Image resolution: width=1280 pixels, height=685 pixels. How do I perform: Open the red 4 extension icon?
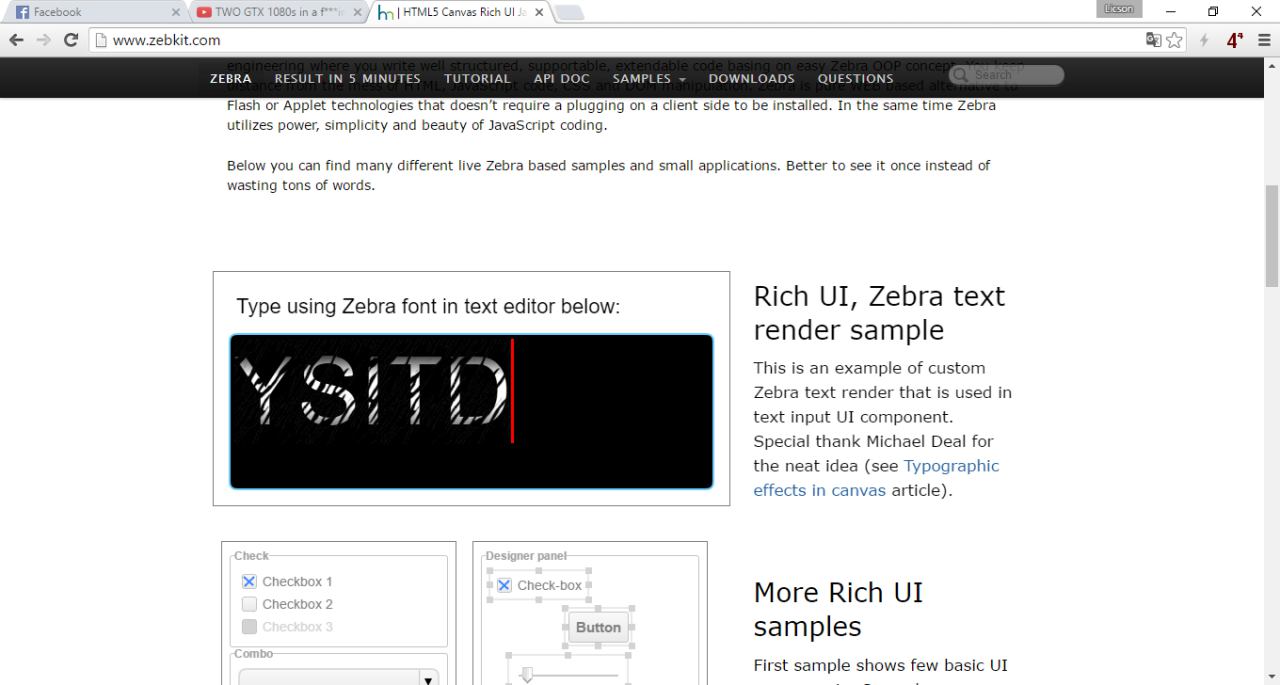(1235, 41)
